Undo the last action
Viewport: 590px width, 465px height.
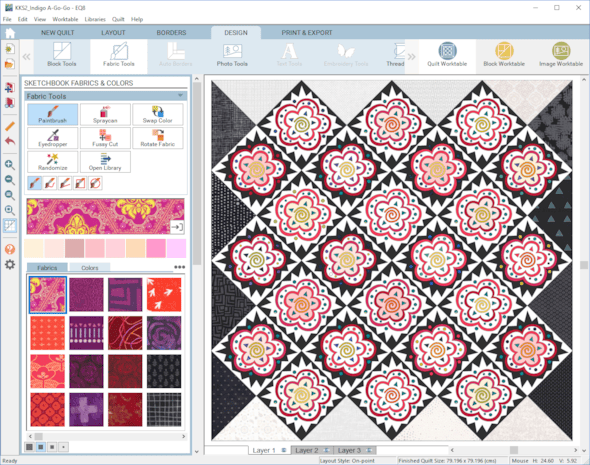[9, 141]
